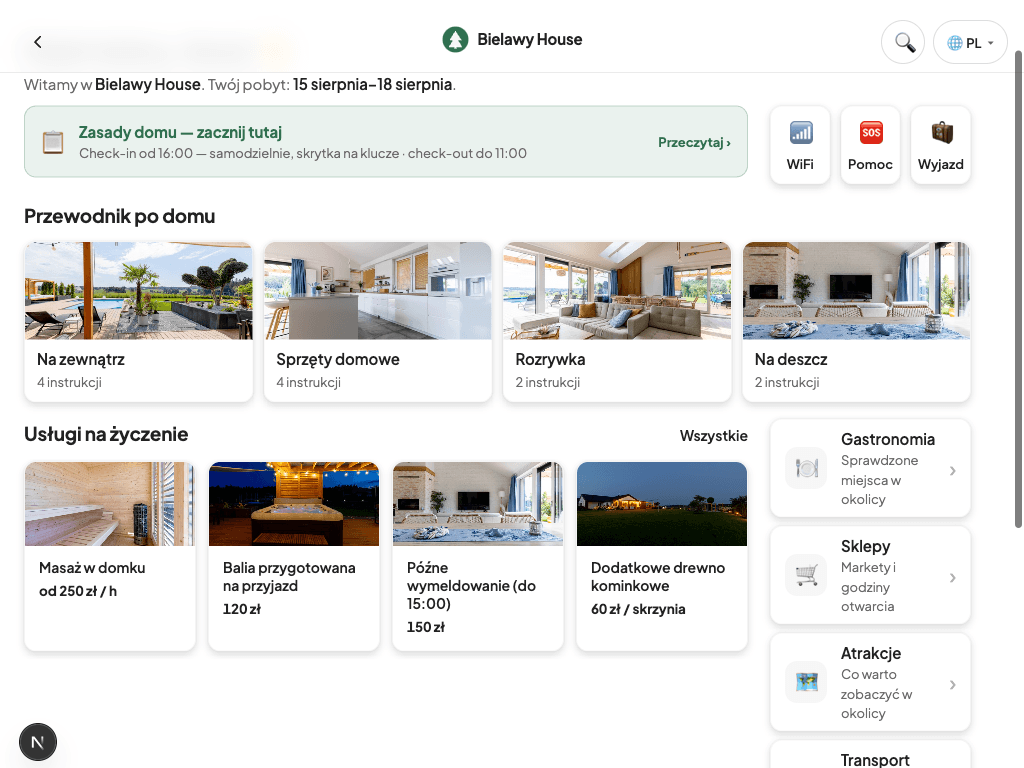
Task: Select the Na zewnątrz card title
Action: [x=81, y=359]
